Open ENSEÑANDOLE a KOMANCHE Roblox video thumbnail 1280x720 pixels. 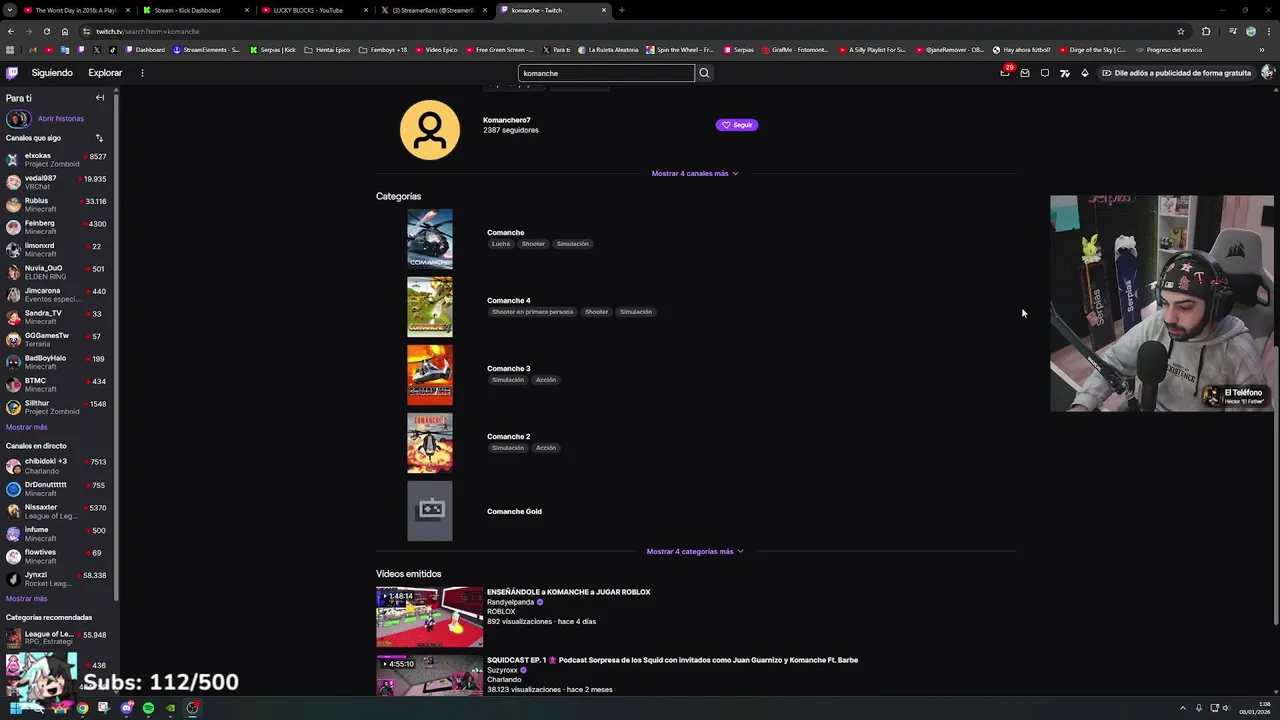point(430,617)
